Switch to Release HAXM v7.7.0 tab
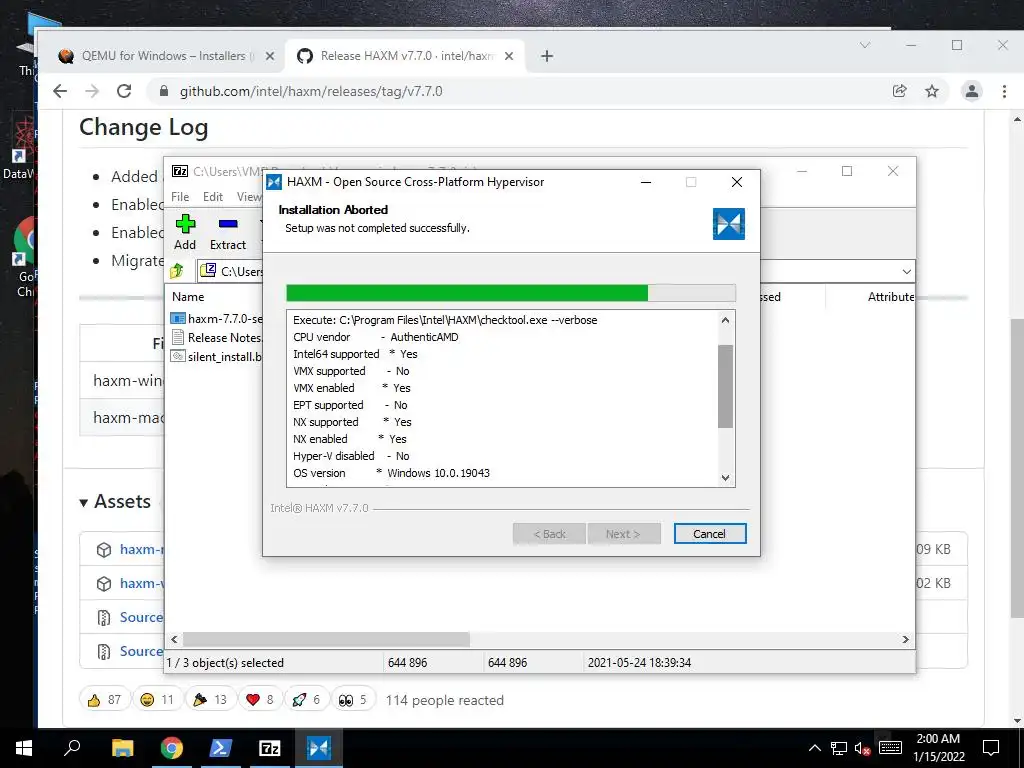Viewport: 1024px width, 768px height. point(405,56)
